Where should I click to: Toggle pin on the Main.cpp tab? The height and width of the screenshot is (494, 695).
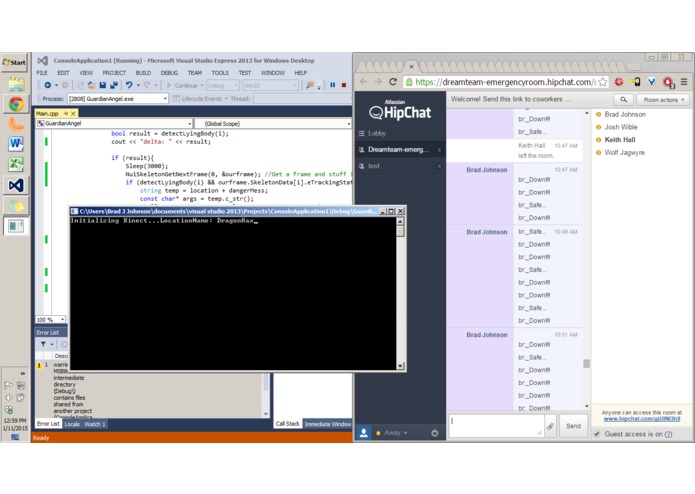(66, 113)
